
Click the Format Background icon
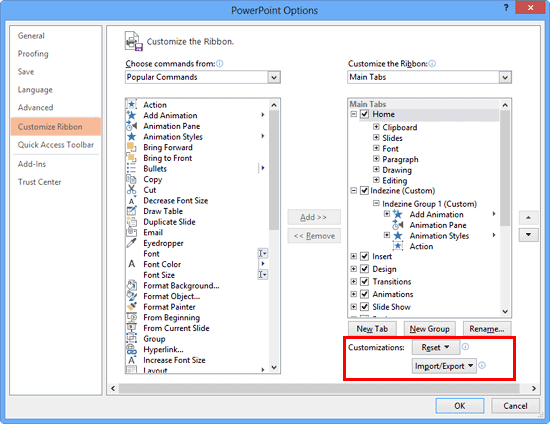132,285
